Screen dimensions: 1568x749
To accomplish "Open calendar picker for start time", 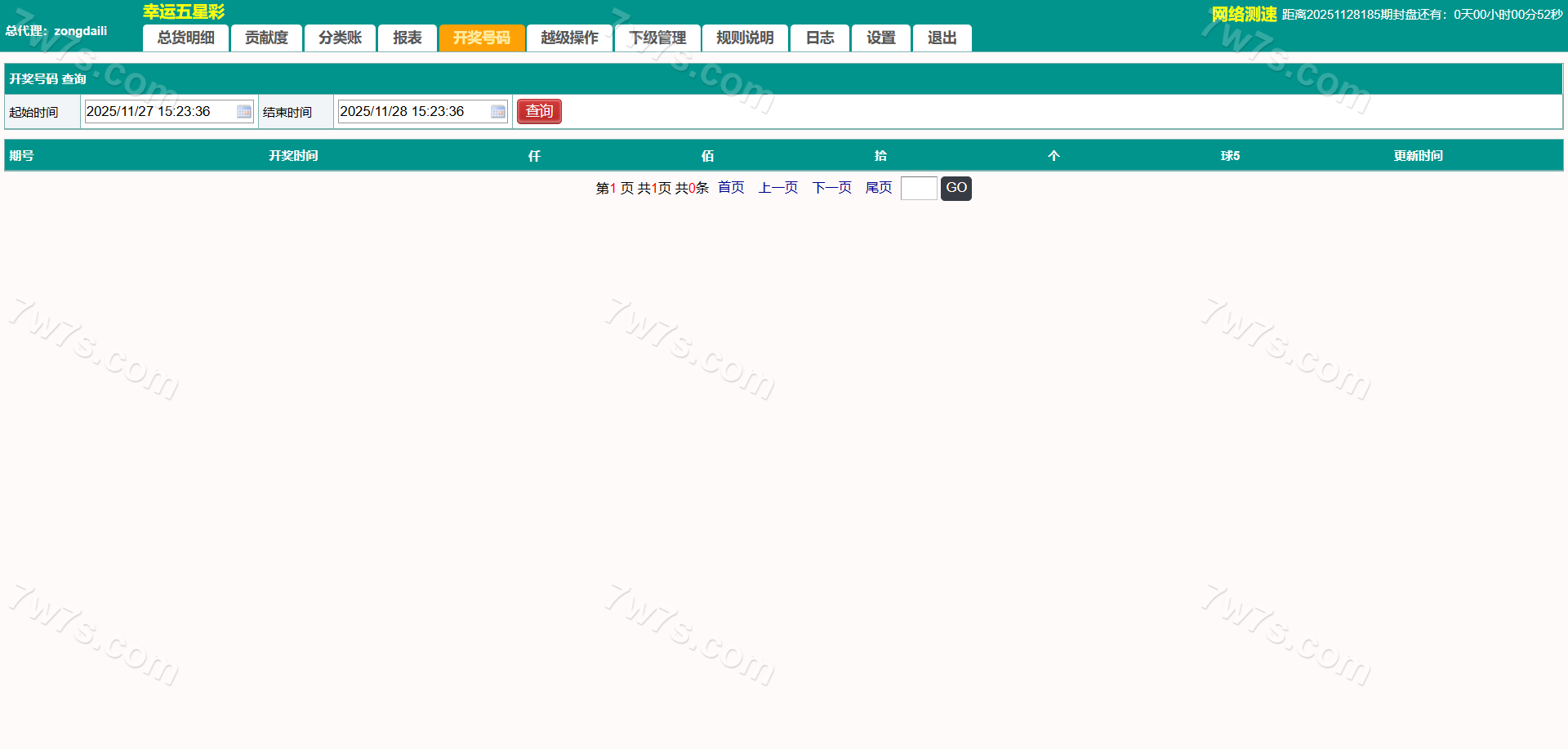I will pyautogui.click(x=243, y=112).
